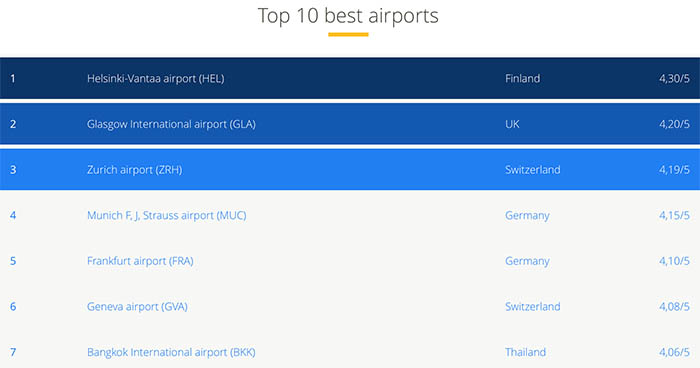700x368 pixels.
Task: Click the 4,15/5 rating for Munich
Action: click(674, 215)
